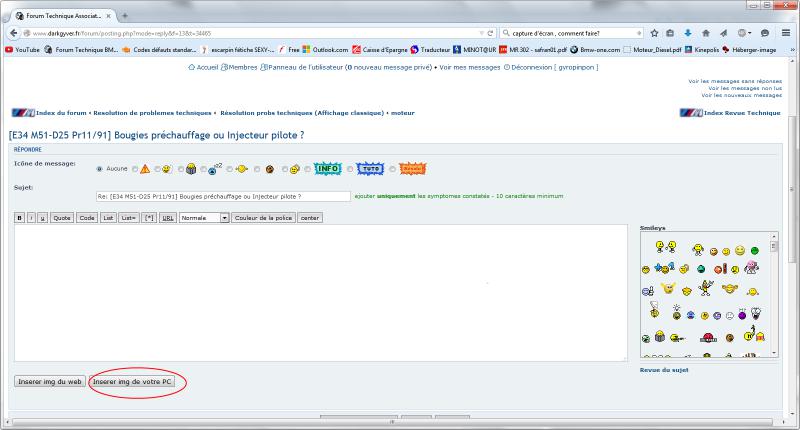Expand the 'Normale' font size dropdown

224,217
